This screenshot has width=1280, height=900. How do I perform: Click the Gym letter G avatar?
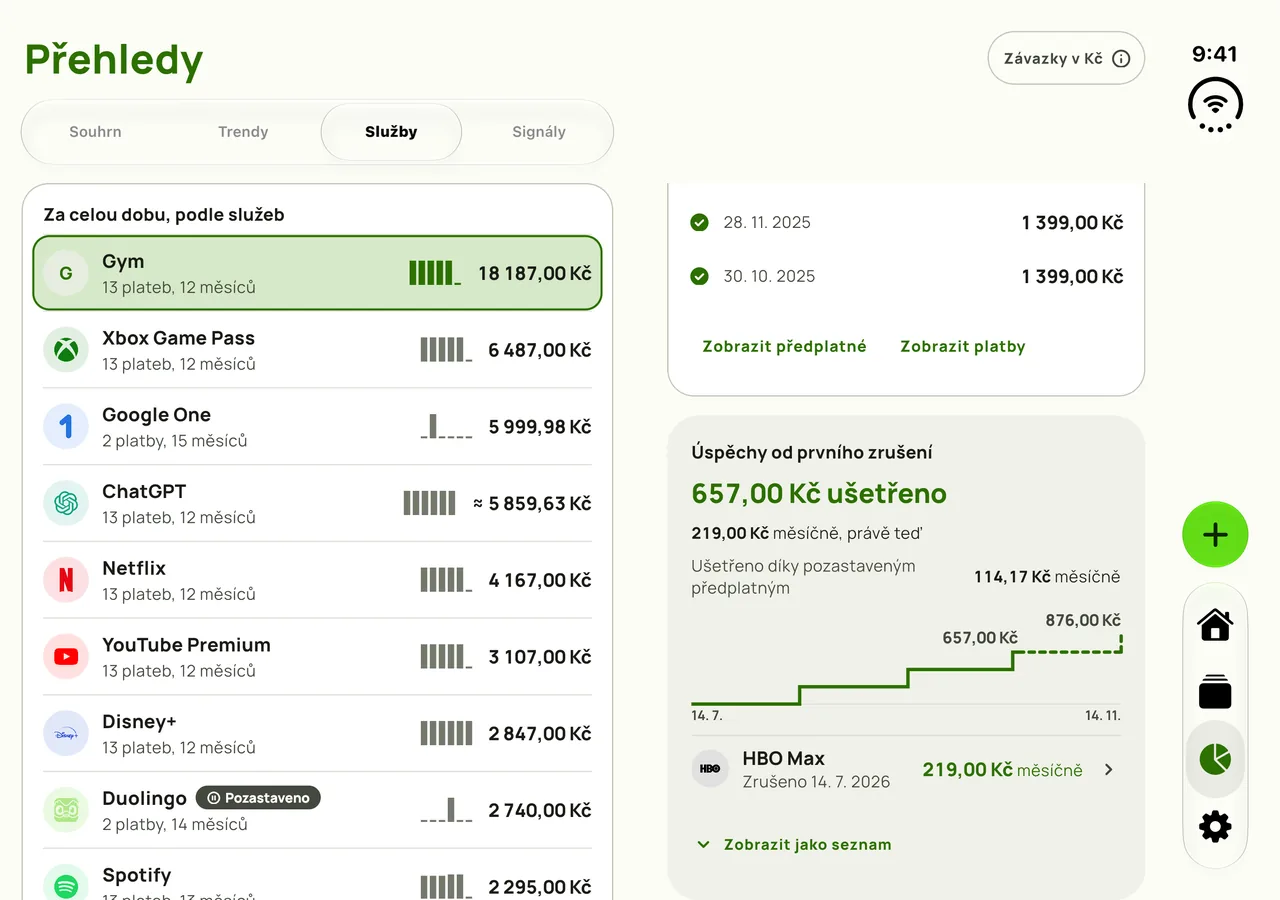(x=66, y=273)
